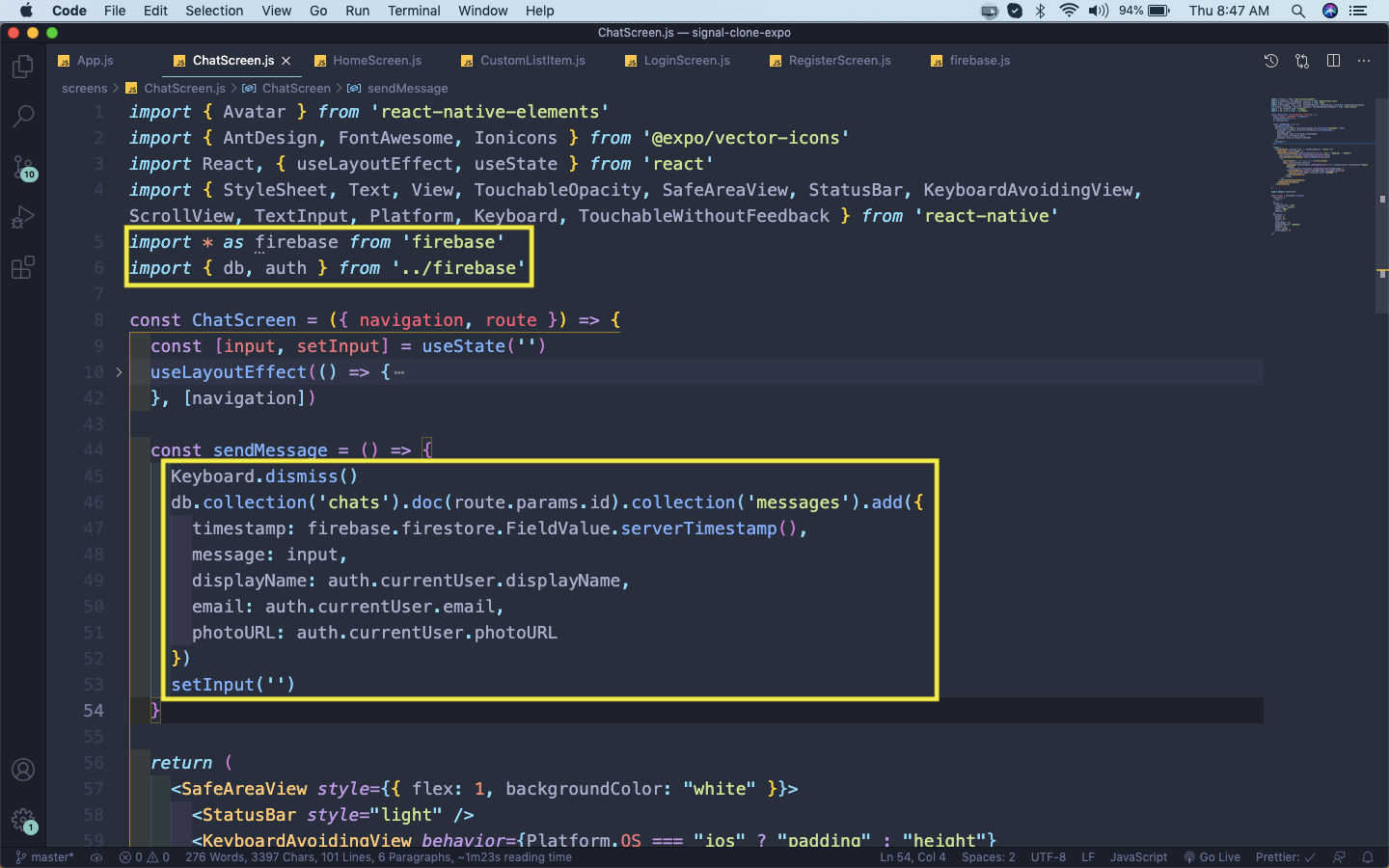
Task: Click the screens breadcrumb segment
Action: (x=85, y=89)
